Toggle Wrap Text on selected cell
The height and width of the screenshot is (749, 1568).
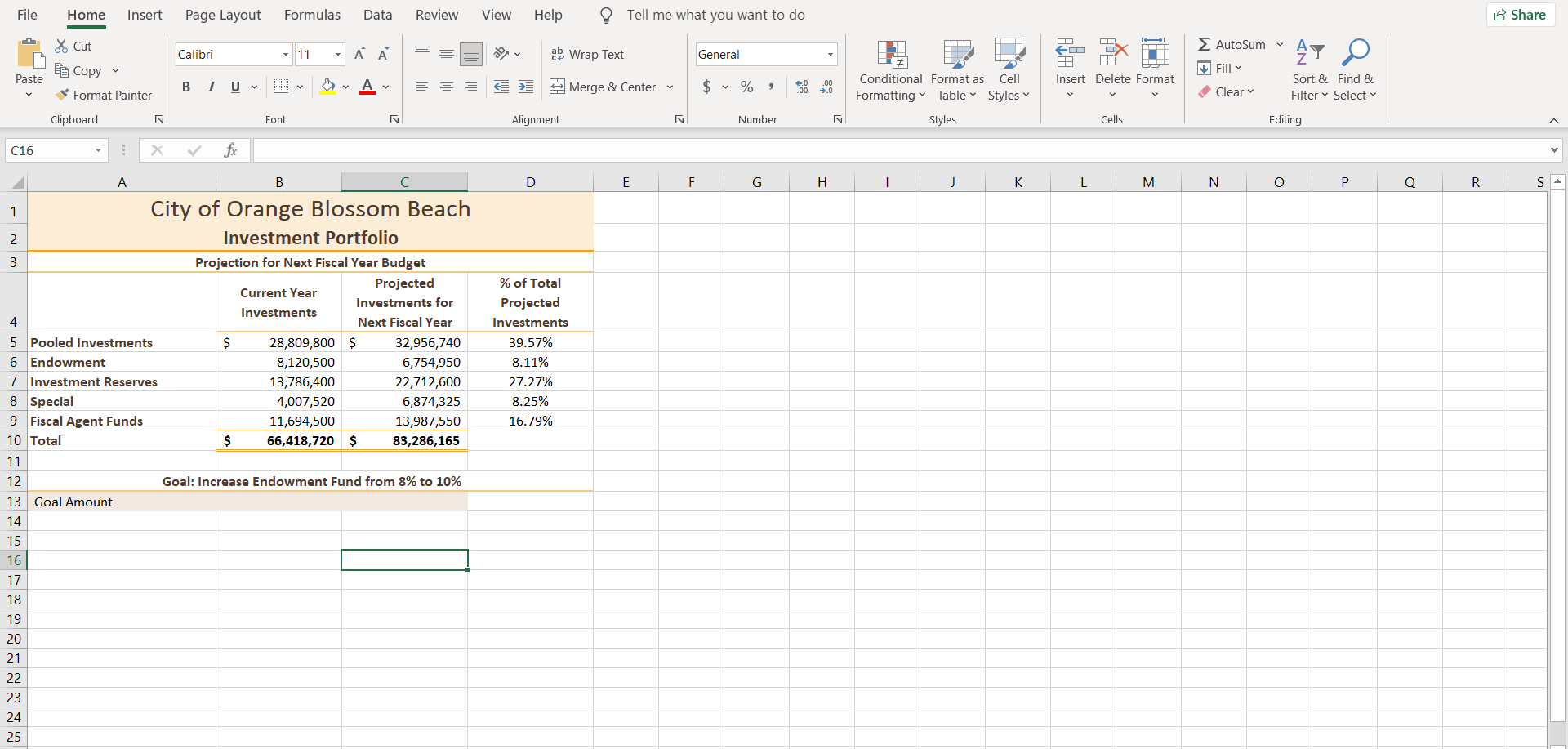588,55
